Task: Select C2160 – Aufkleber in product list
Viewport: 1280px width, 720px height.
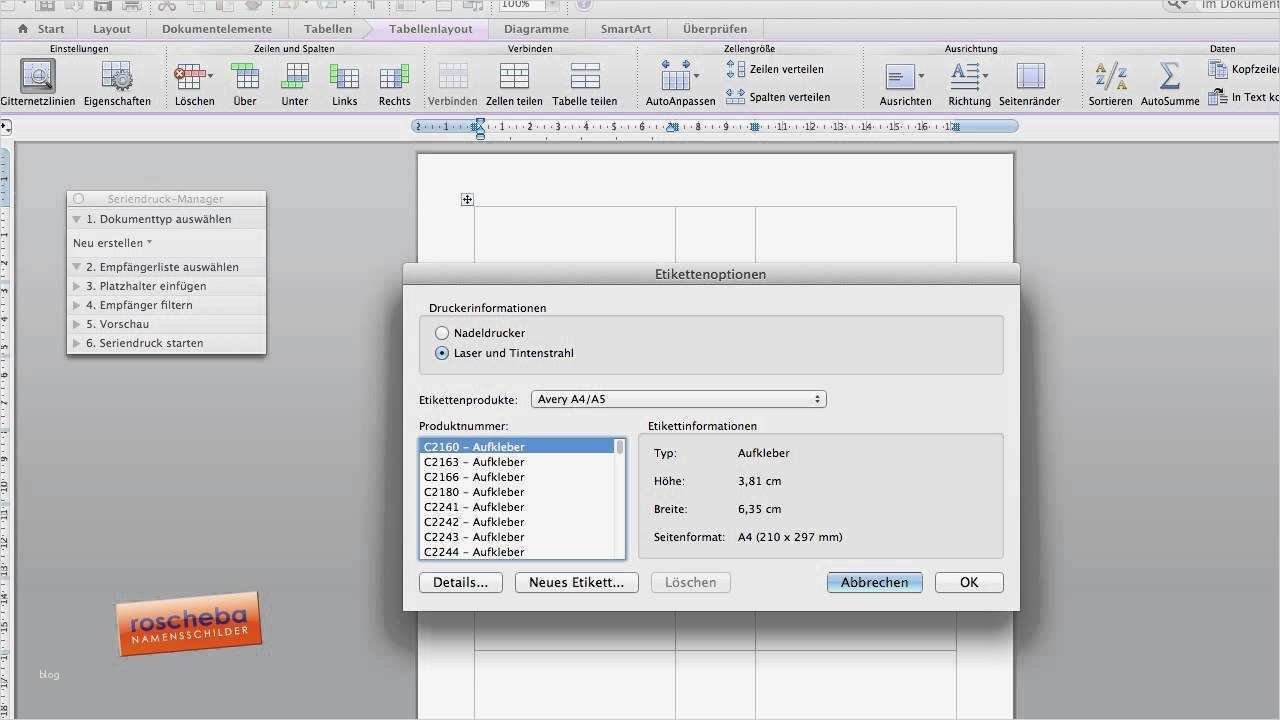Action: 517,447
